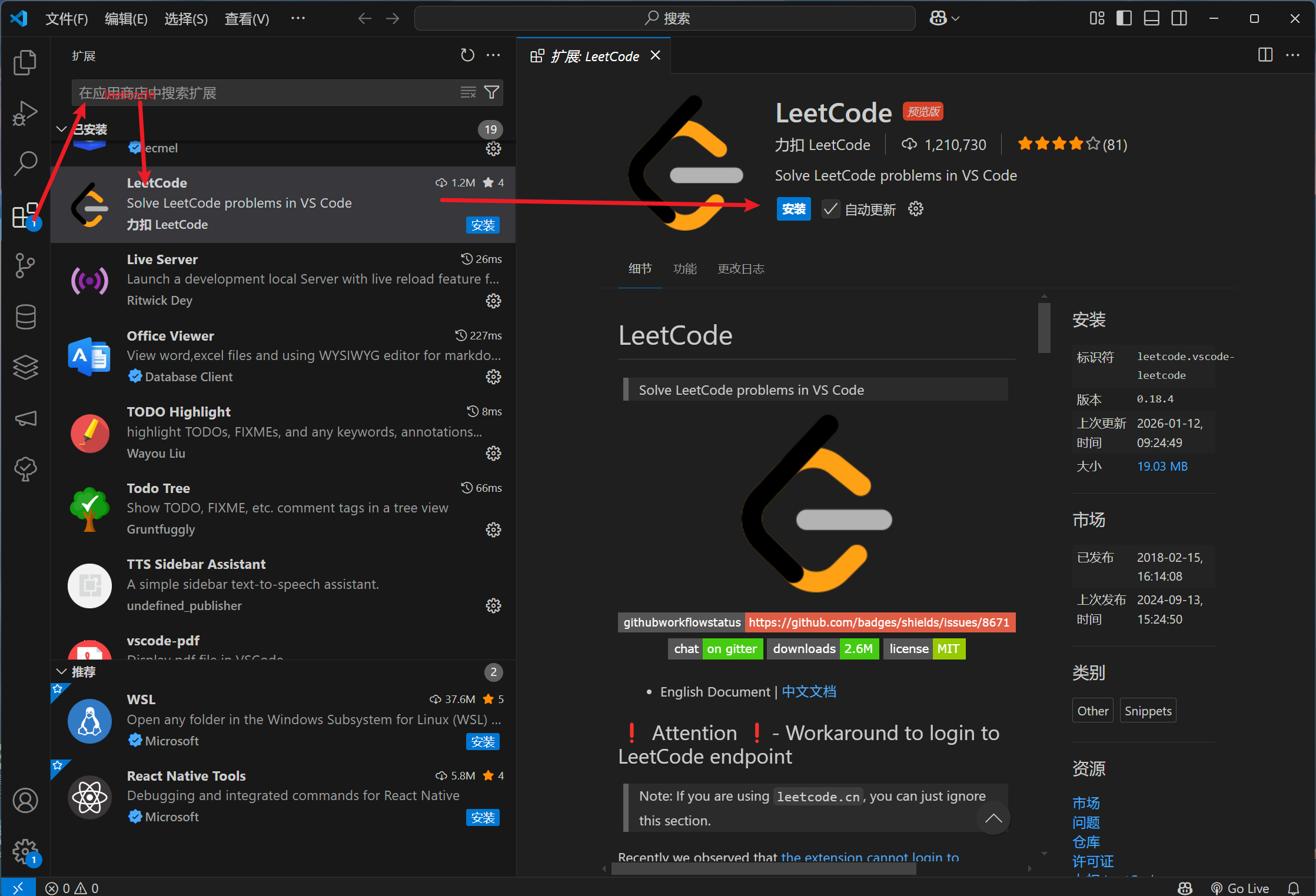Viewport: 1316px width, 896px height.
Task: Select the Search icon in the activity bar
Action: pyautogui.click(x=25, y=163)
